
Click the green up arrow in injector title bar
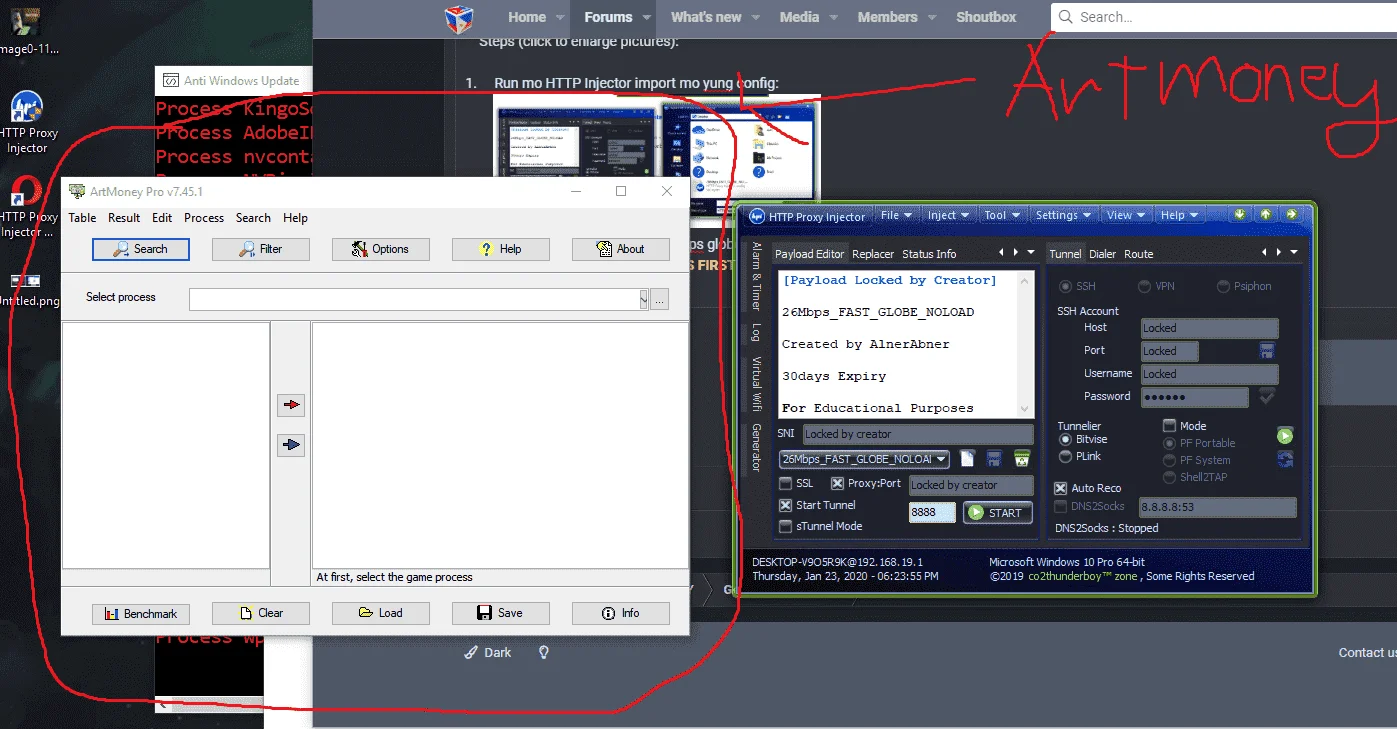tap(1266, 215)
